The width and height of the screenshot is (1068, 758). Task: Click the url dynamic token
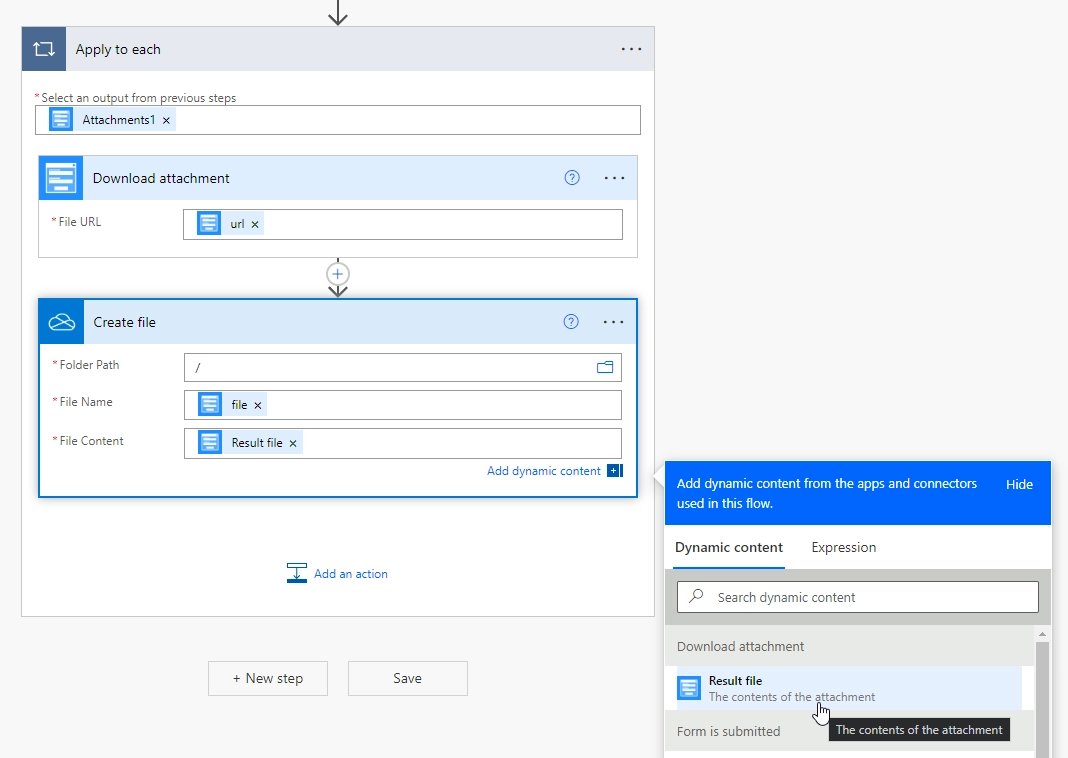coord(230,223)
